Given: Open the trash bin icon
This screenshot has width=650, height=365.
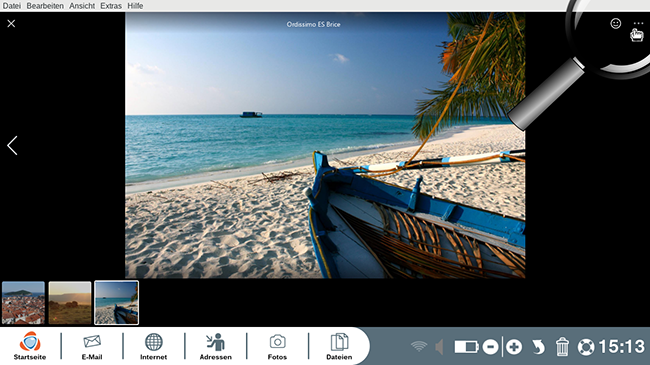Looking at the screenshot, I should click(x=562, y=347).
